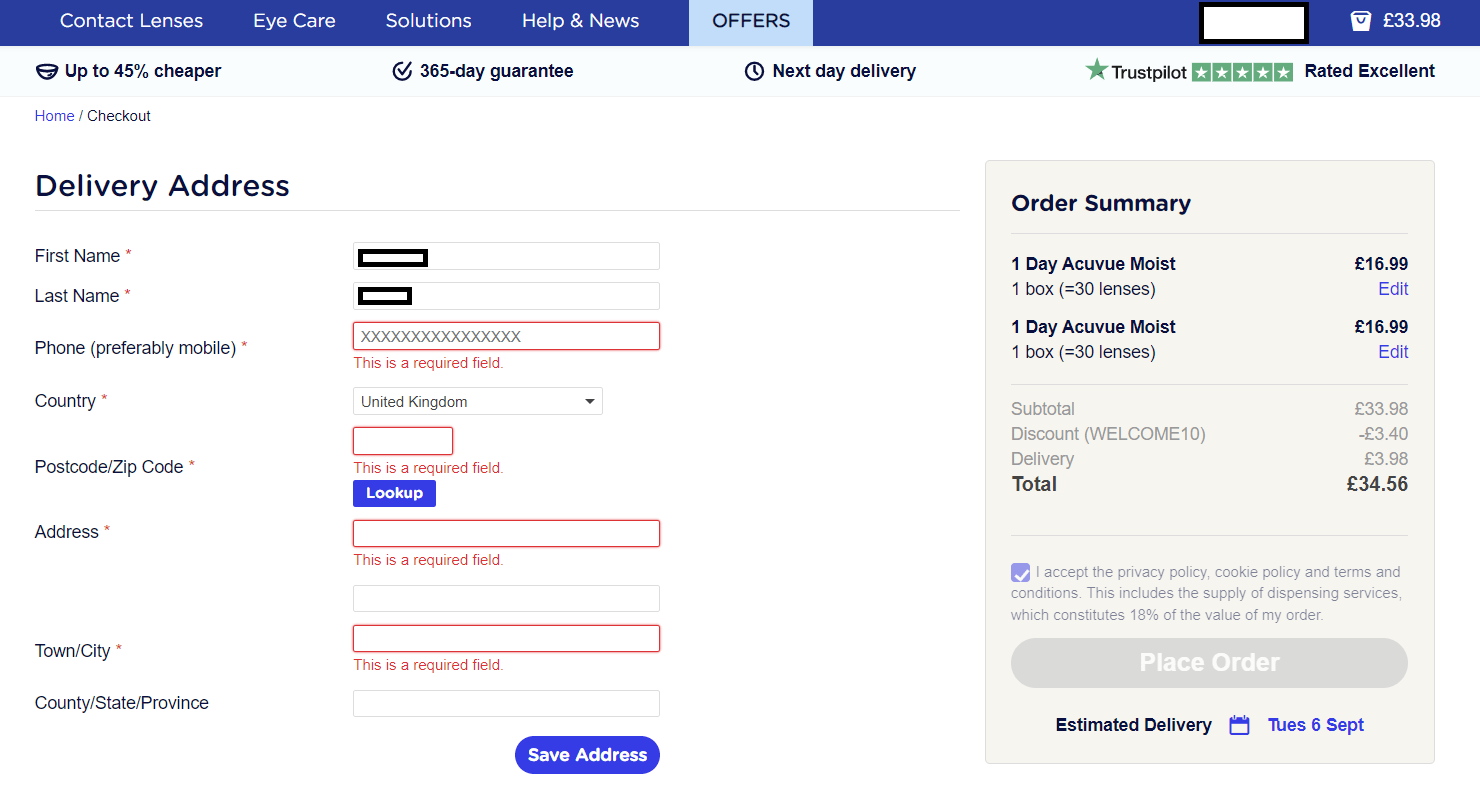Click the next day delivery clock icon
The height and width of the screenshot is (801, 1480).
click(x=754, y=71)
